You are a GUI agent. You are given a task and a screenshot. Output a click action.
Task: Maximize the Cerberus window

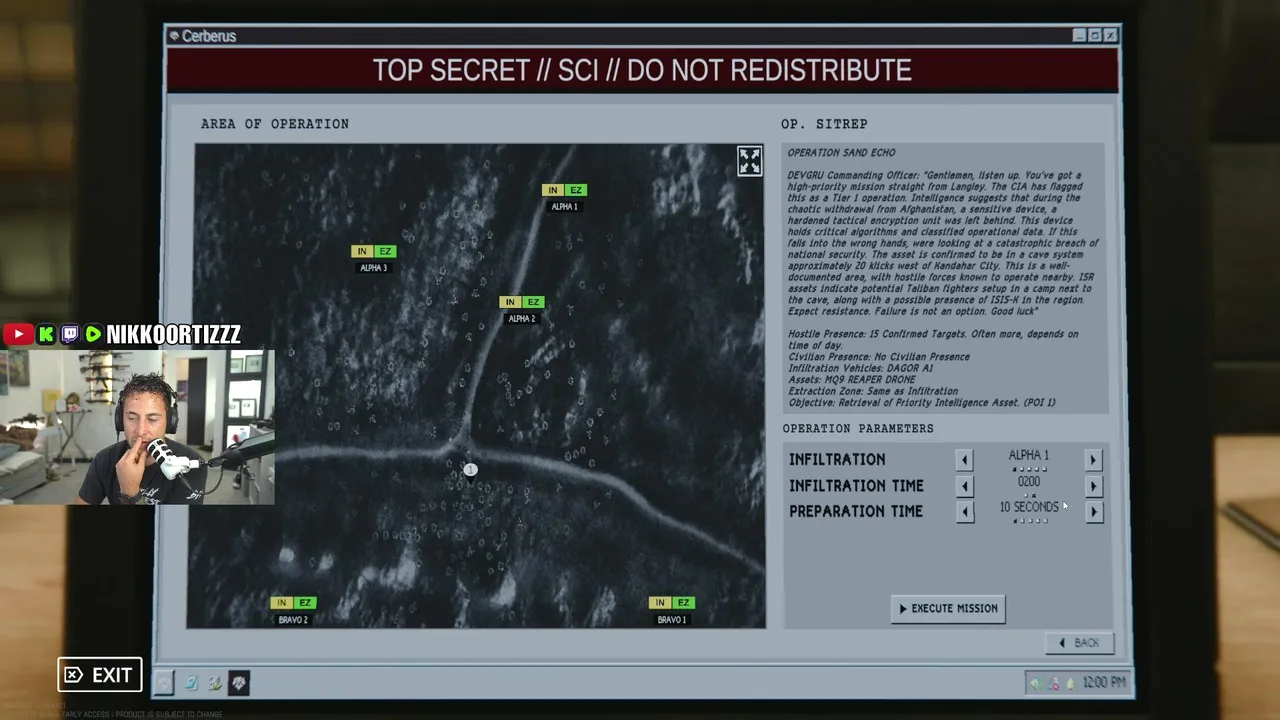(x=1095, y=35)
